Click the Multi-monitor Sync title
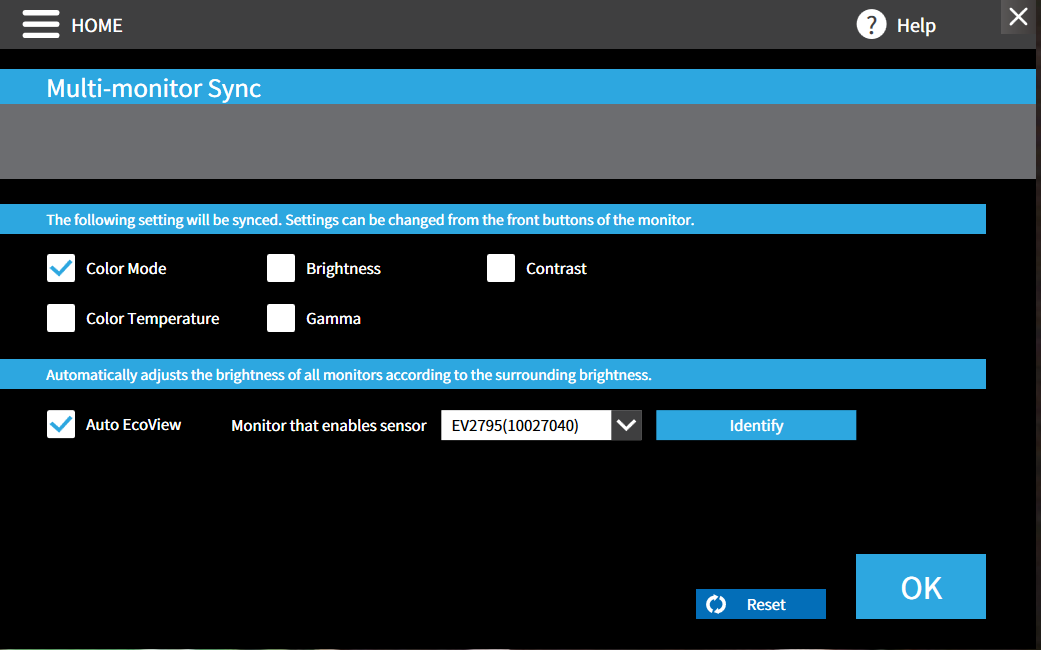Screen dimensions: 1041x650 154,88
